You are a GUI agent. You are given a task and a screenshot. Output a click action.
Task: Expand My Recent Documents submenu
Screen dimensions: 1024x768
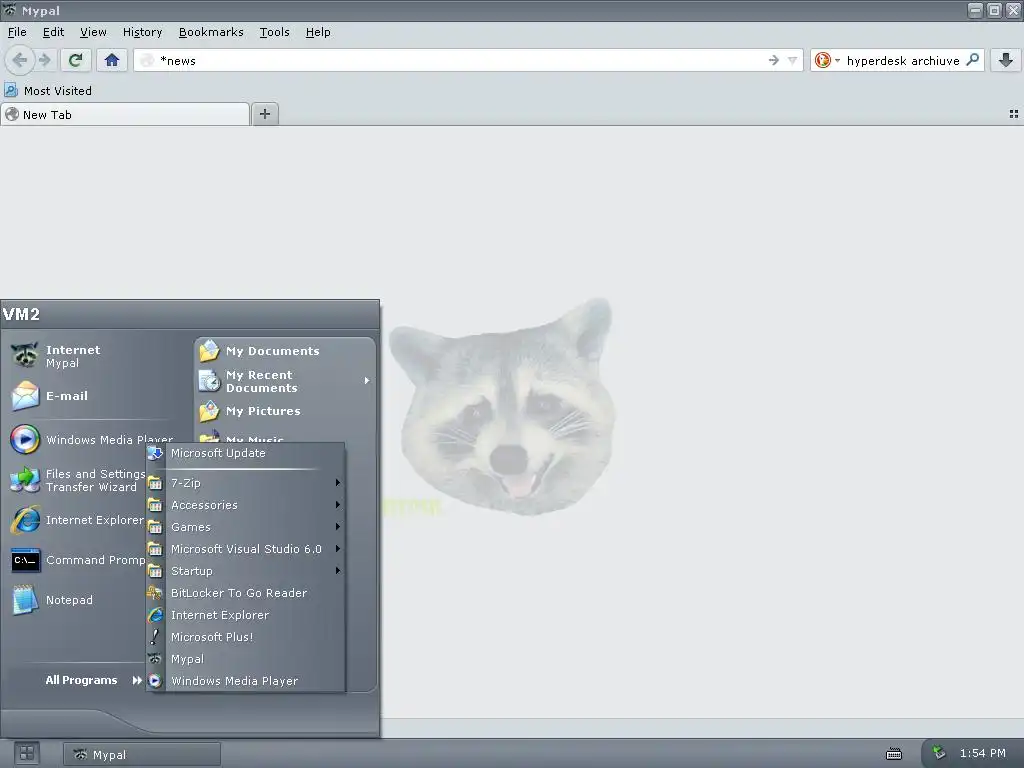pyautogui.click(x=285, y=381)
